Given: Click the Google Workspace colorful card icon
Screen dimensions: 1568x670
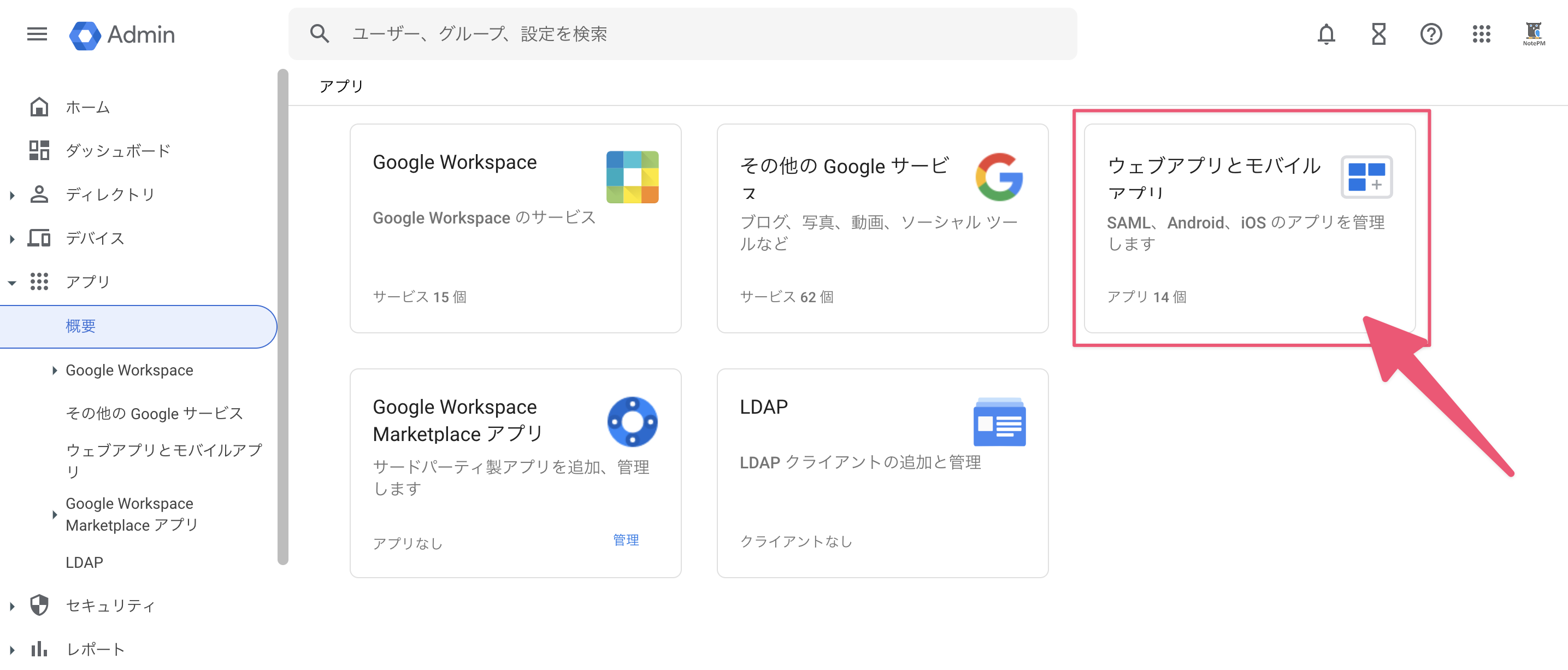Looking at the screenshot, I should (632, 177).
